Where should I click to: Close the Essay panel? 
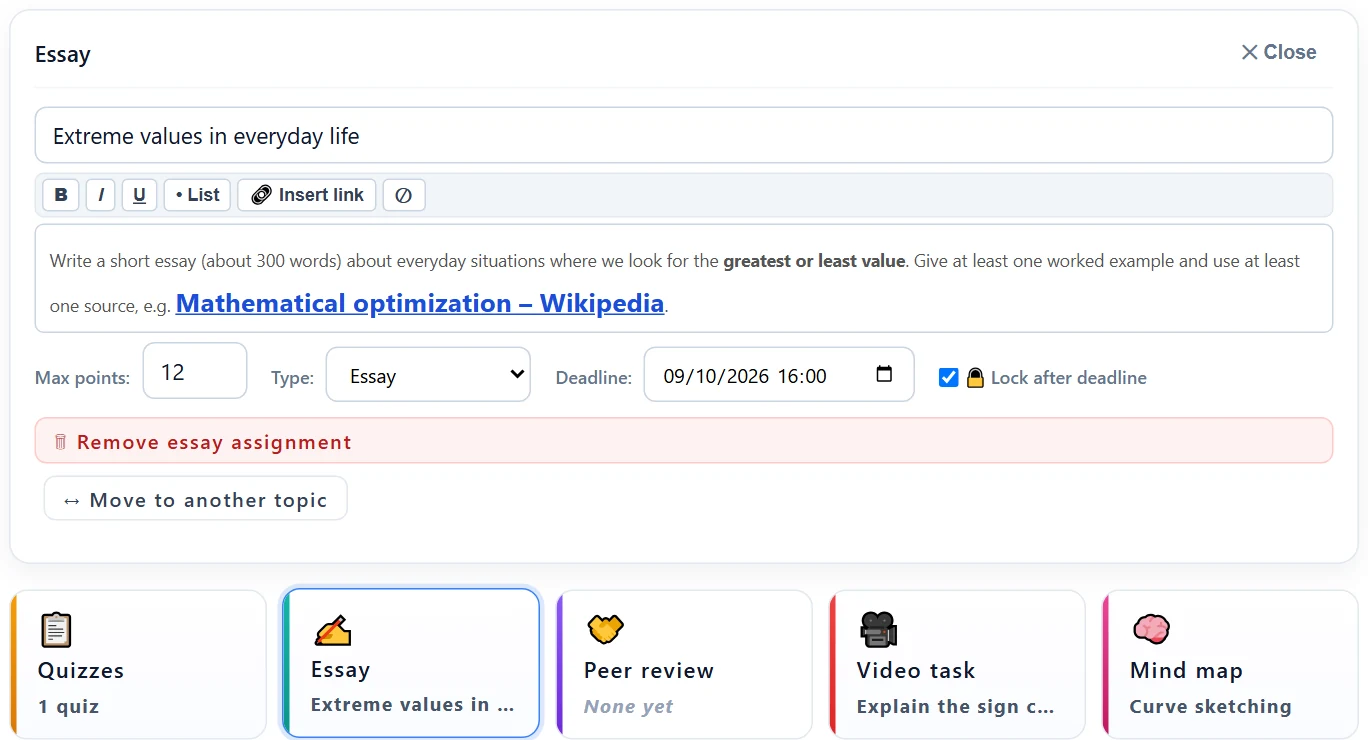[1278, 53]
